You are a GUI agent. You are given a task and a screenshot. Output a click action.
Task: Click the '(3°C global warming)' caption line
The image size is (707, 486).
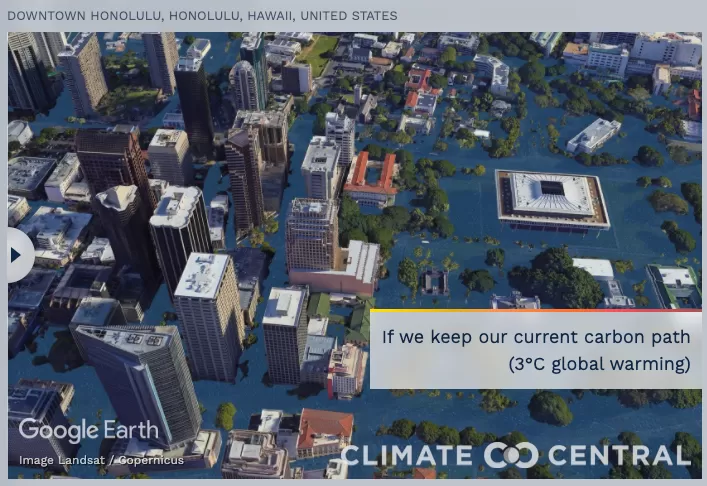point(600,363)
